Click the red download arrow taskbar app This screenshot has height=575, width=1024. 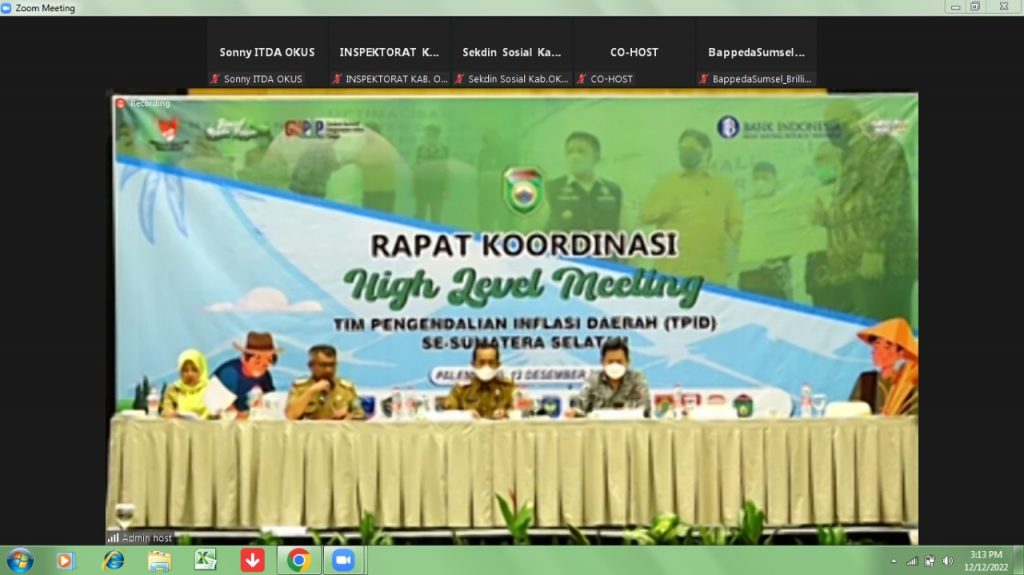(x=252, y=561)
